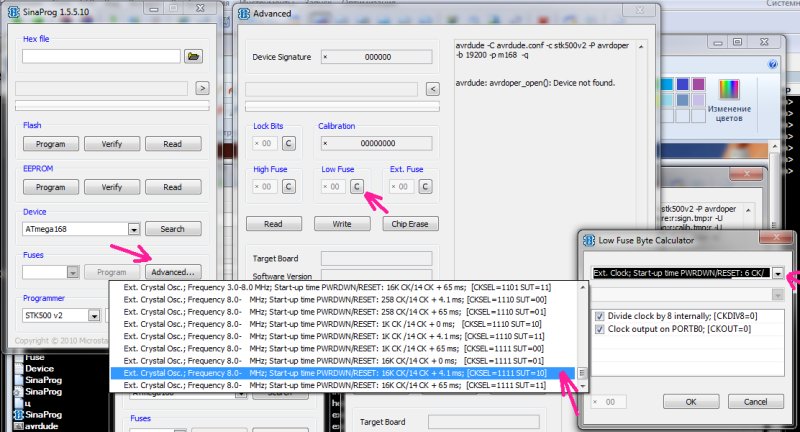Click Write button in Advanced window
This screenshot has width=800, height=432.
point(342,224)
